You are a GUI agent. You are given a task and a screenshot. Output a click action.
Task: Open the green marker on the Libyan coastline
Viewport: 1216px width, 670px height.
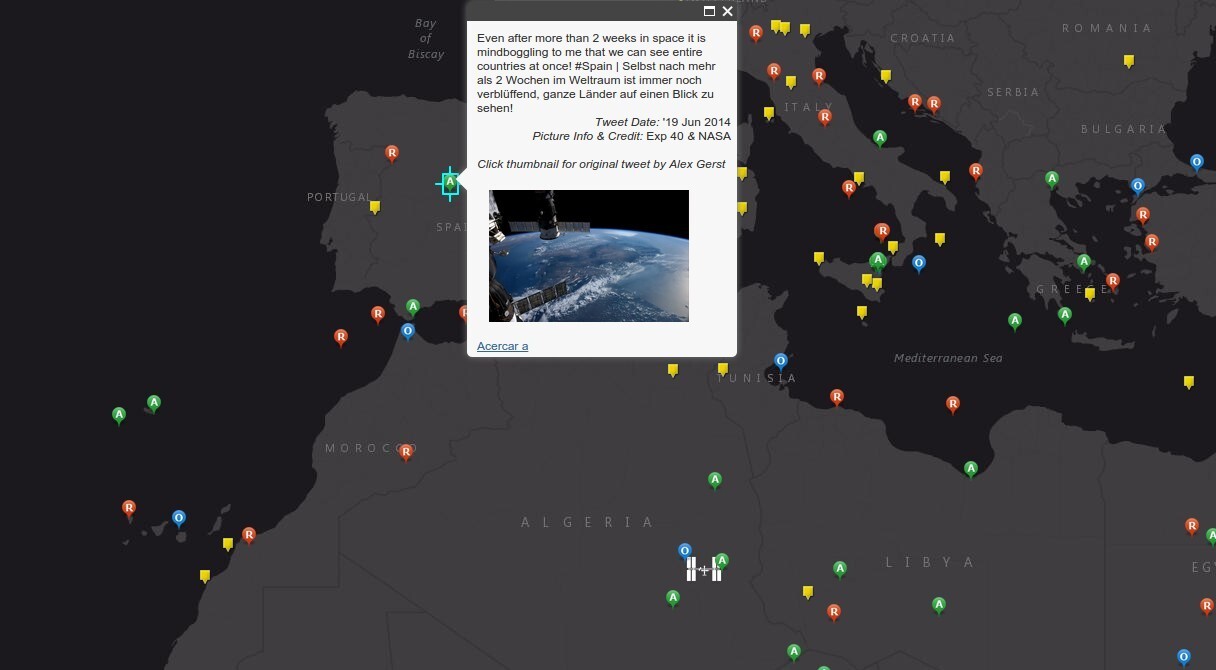pyautogui.click(x=971, y=465)
